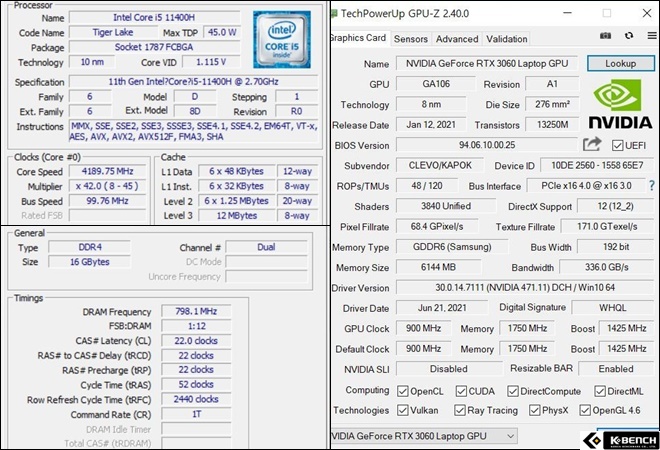Click the Device ID field
This screenshot has height=450, width=660.
(597, 165)
